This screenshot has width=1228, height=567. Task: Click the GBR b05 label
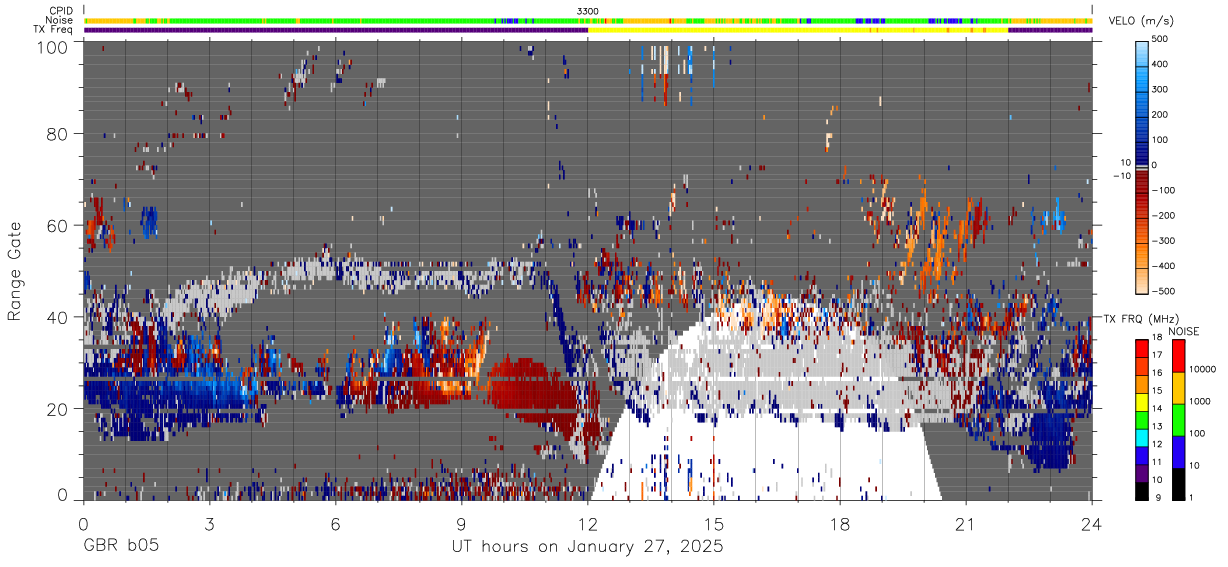coord(120,547)
